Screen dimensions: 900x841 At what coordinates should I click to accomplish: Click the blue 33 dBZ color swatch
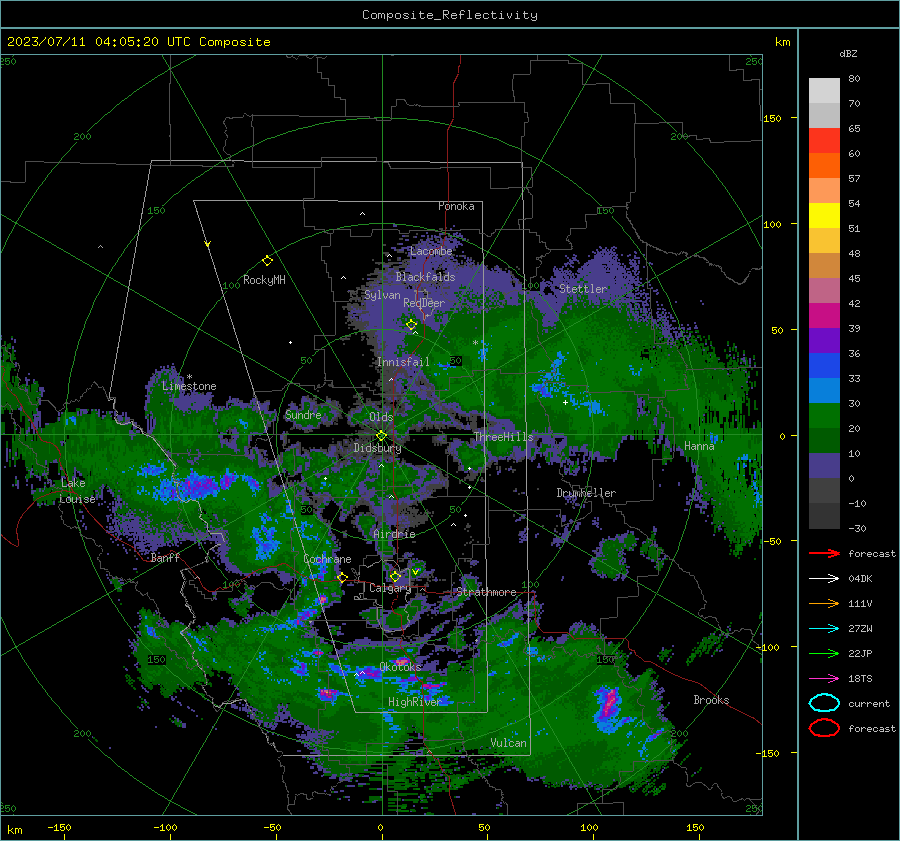click(x=824, y=365)
